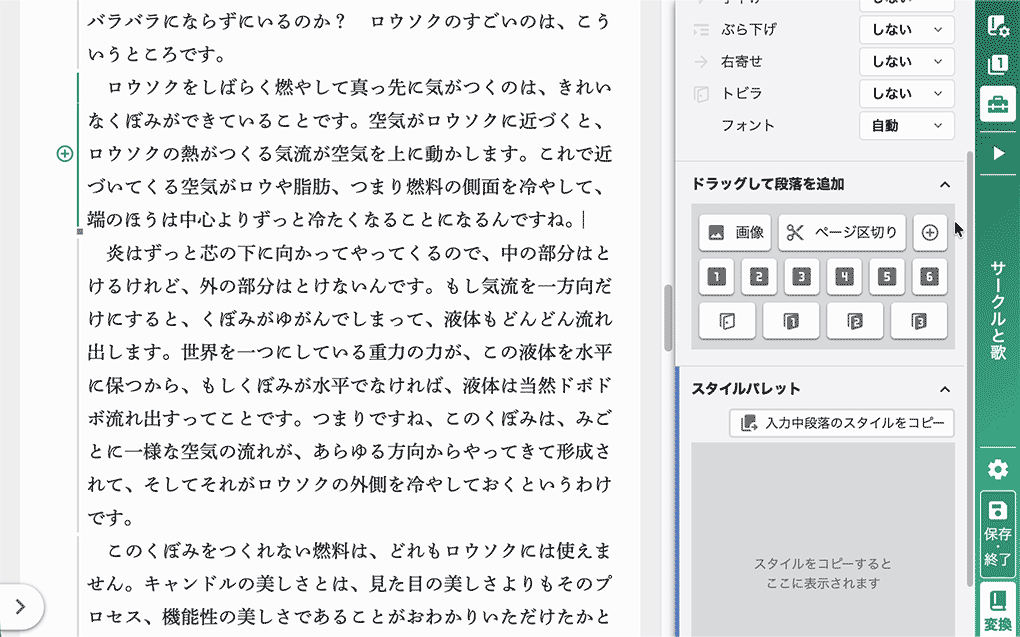Click the トビラ door icon in settings list
Image resolution: width=1020 pixels, height=637 pixels.
pos(701,94)
